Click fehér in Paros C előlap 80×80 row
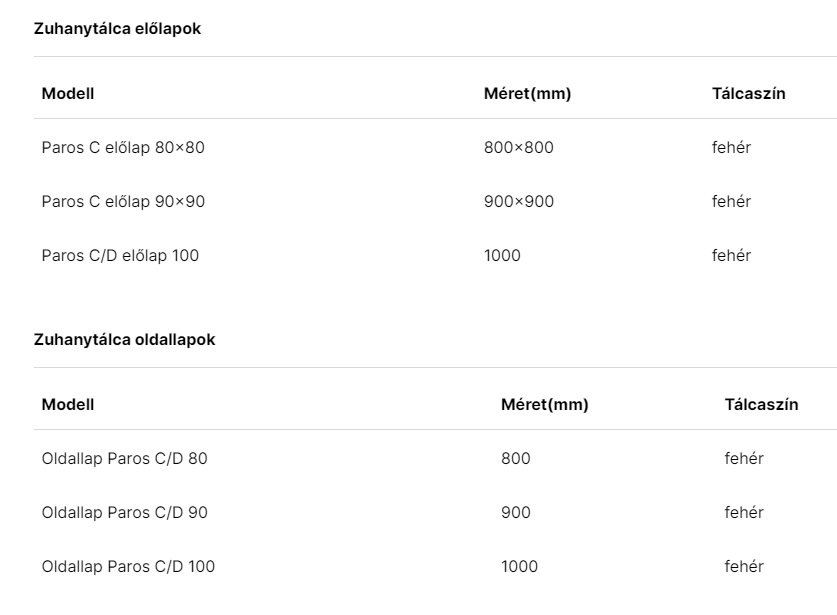 click(731, 148)
